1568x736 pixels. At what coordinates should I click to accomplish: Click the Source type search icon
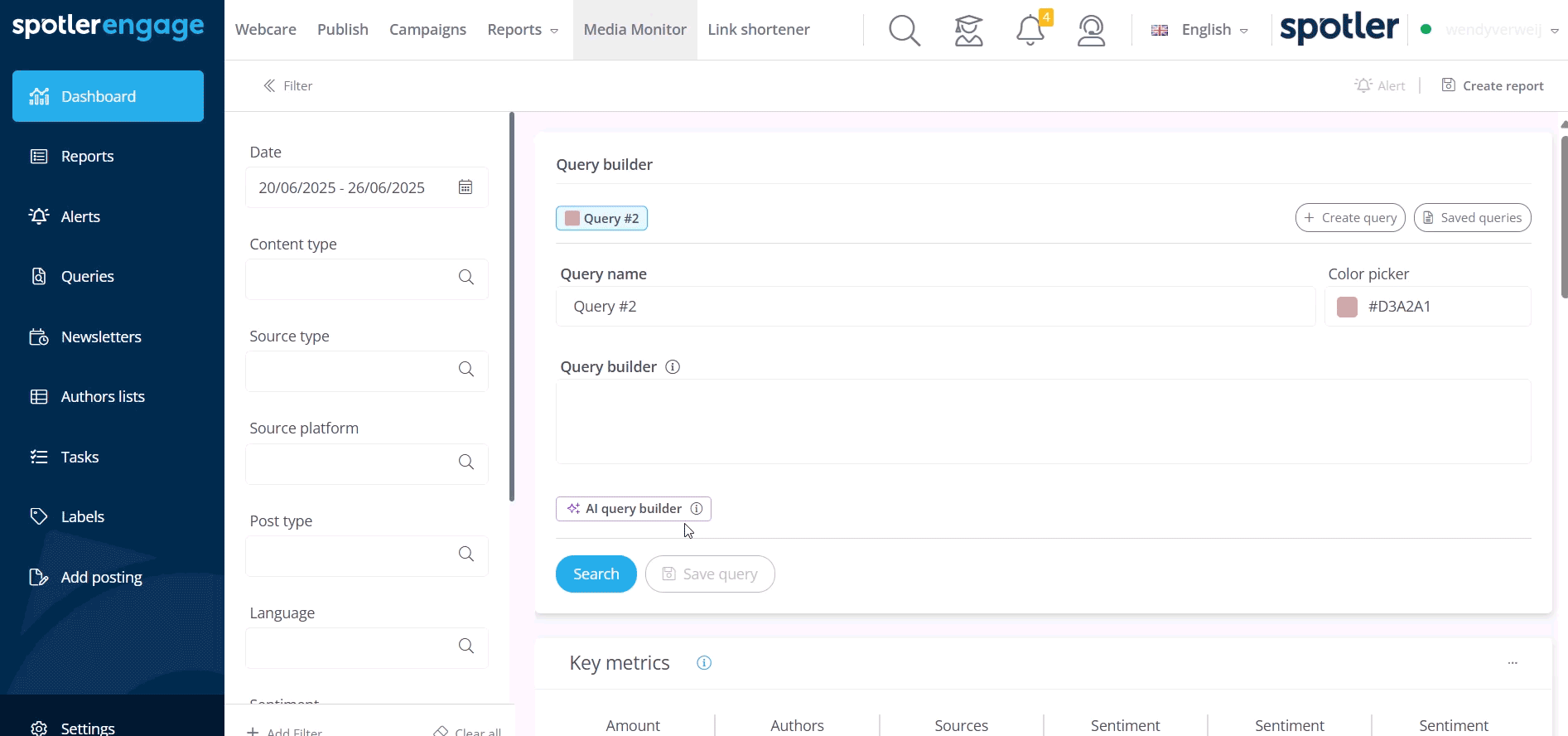click(x=466, y=369)
